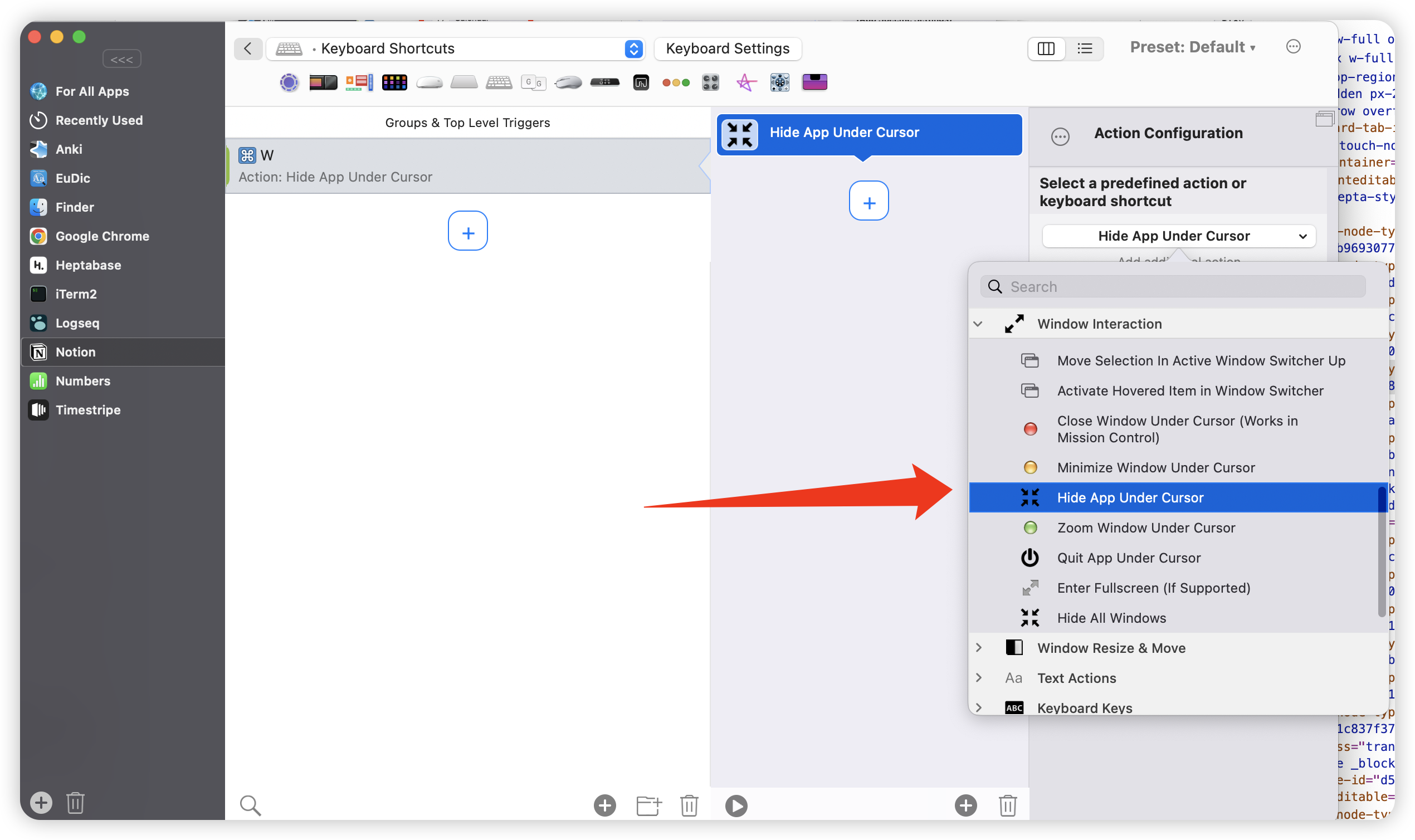This screenshot has width=1415, height=840.
Task: Open the Key Sequences trigger icon
Action: (x=533, y=82)
